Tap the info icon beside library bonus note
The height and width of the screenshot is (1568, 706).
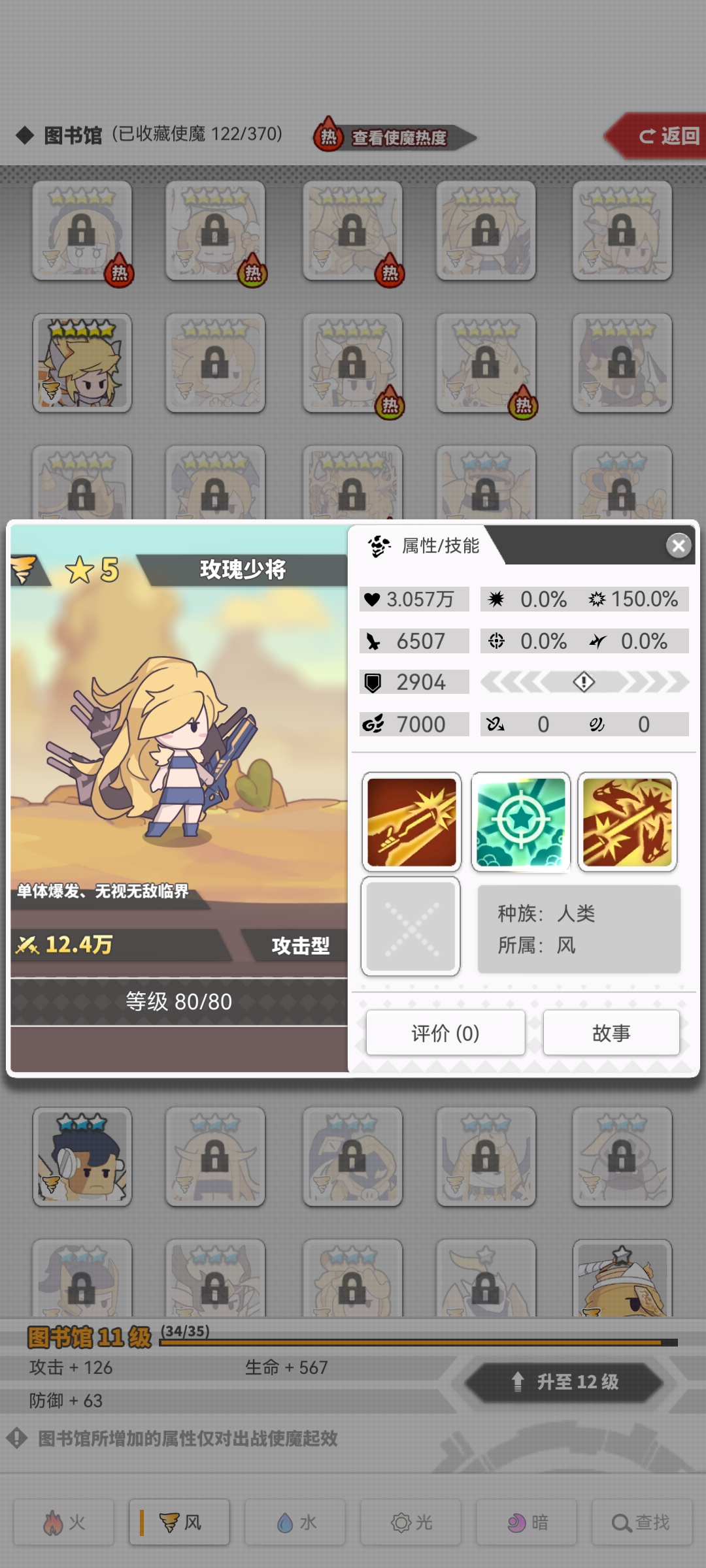pyautogui.click(x=16, y=1437)
